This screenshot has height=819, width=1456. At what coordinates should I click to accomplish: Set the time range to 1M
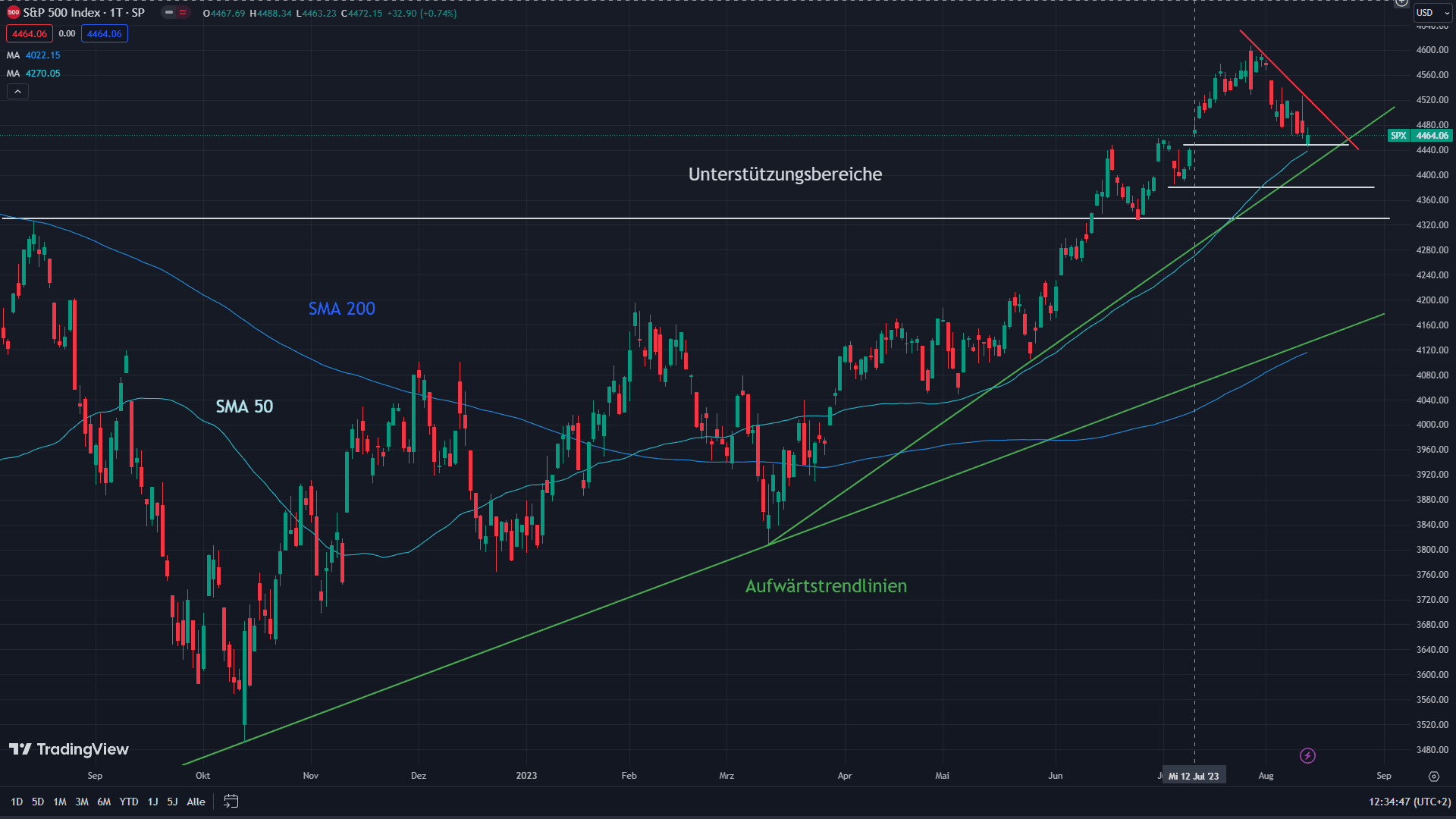tap(60, 802)
